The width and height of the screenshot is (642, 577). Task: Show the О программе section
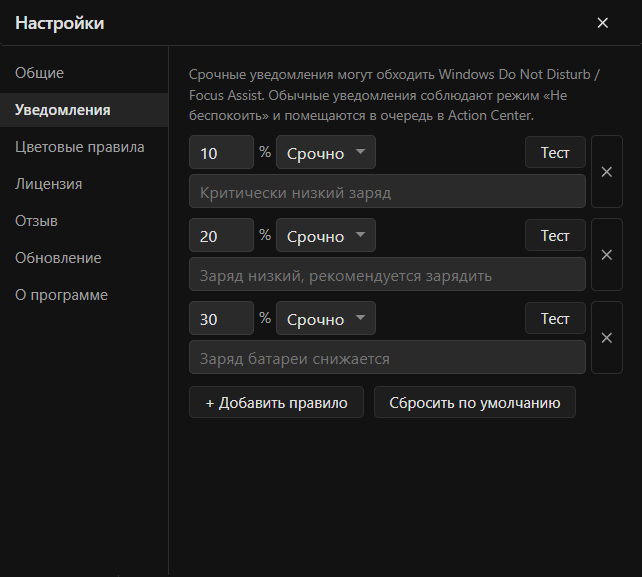pyautogui.click(x=84, y=295)
